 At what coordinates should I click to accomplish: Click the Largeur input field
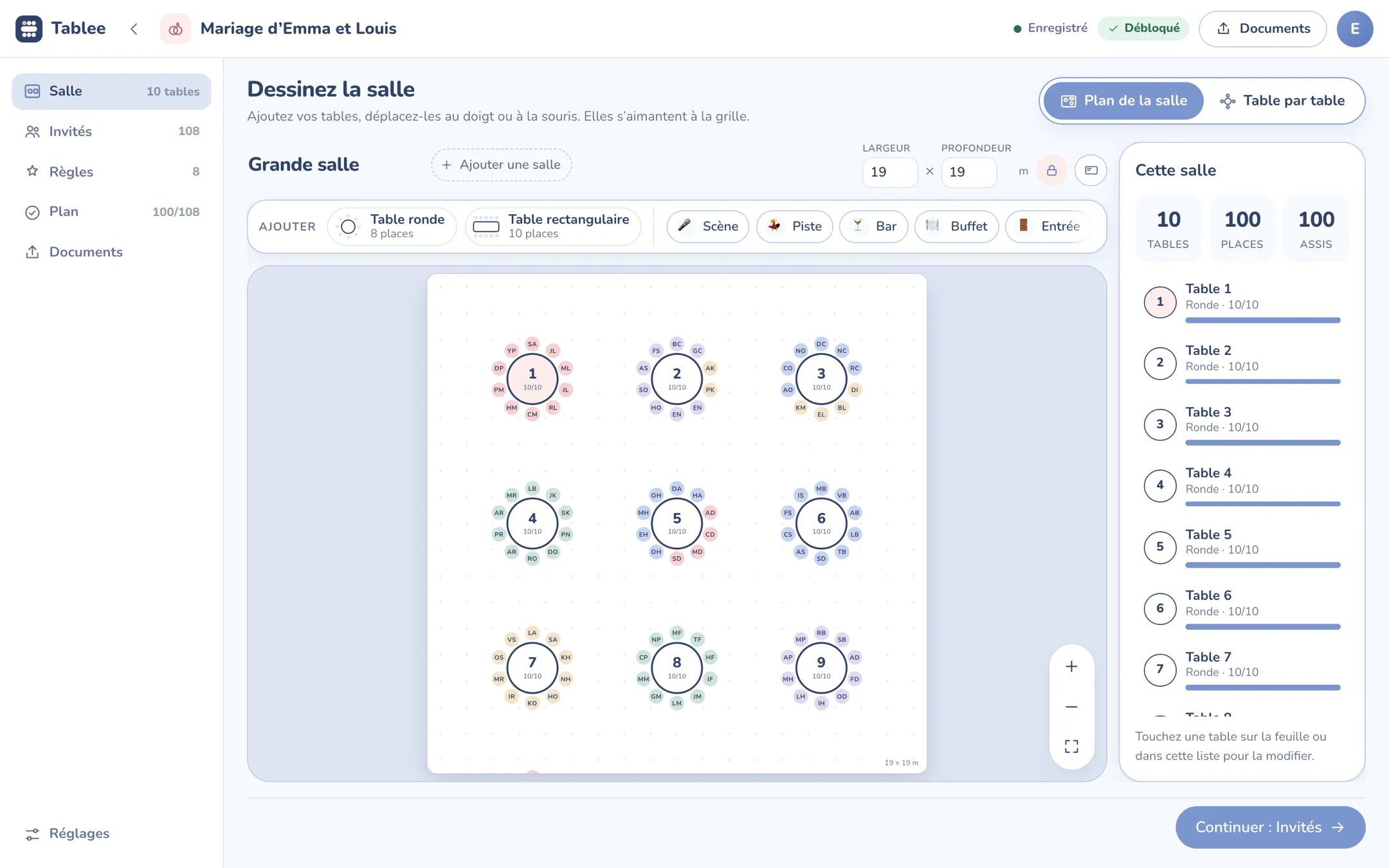pyautogui.click(x=890, y=172)
